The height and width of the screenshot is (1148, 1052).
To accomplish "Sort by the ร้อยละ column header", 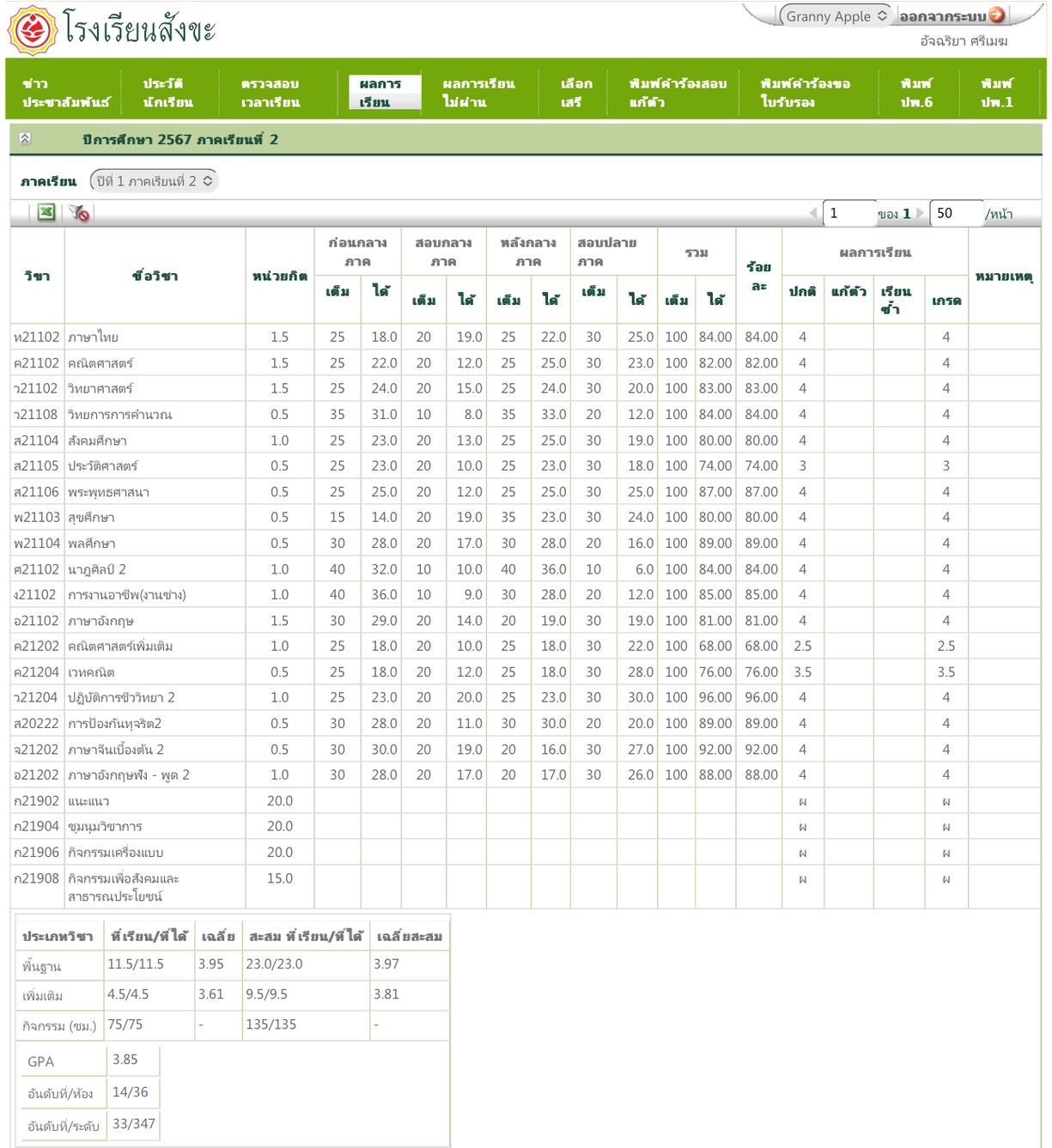I will tap(759, 276).
